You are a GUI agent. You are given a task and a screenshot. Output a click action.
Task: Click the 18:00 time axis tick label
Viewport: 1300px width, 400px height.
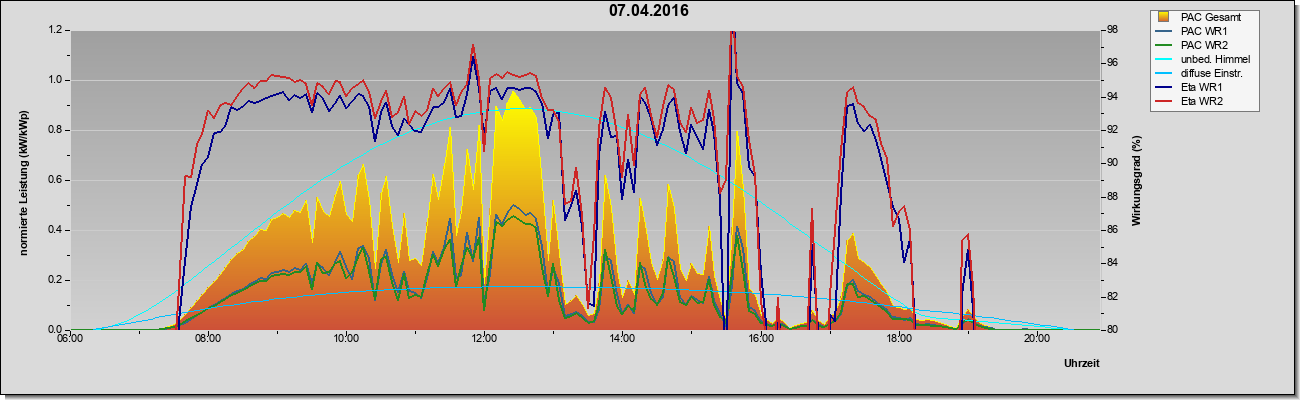coord(898,339)
